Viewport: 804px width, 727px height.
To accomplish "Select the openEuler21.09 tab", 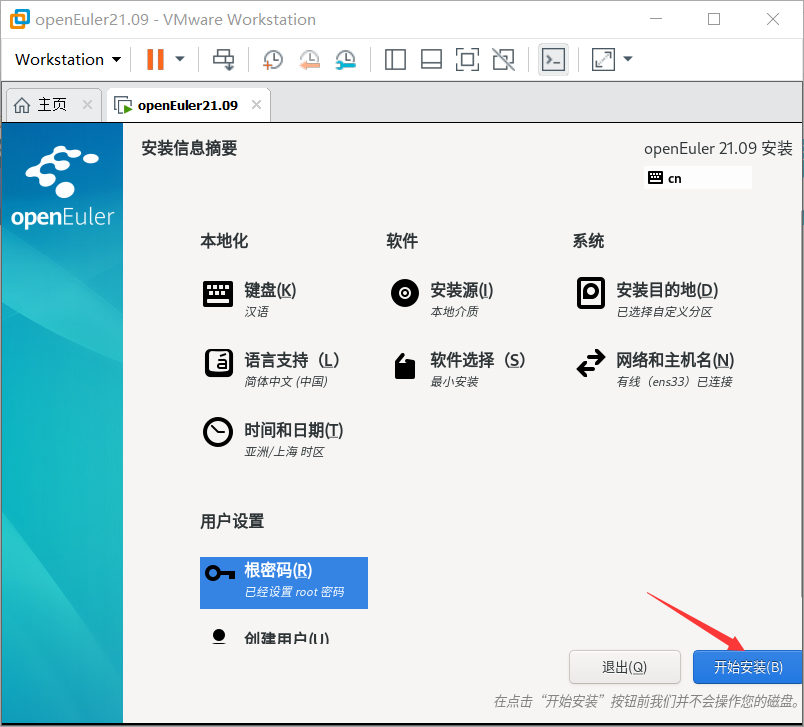I will coord(188,105).
